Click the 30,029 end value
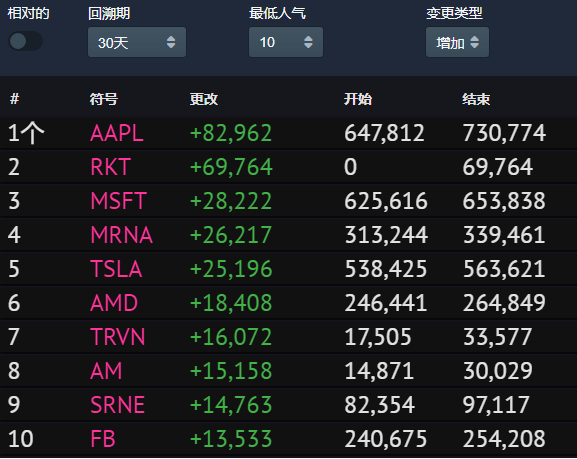 [x=498, y=371]
